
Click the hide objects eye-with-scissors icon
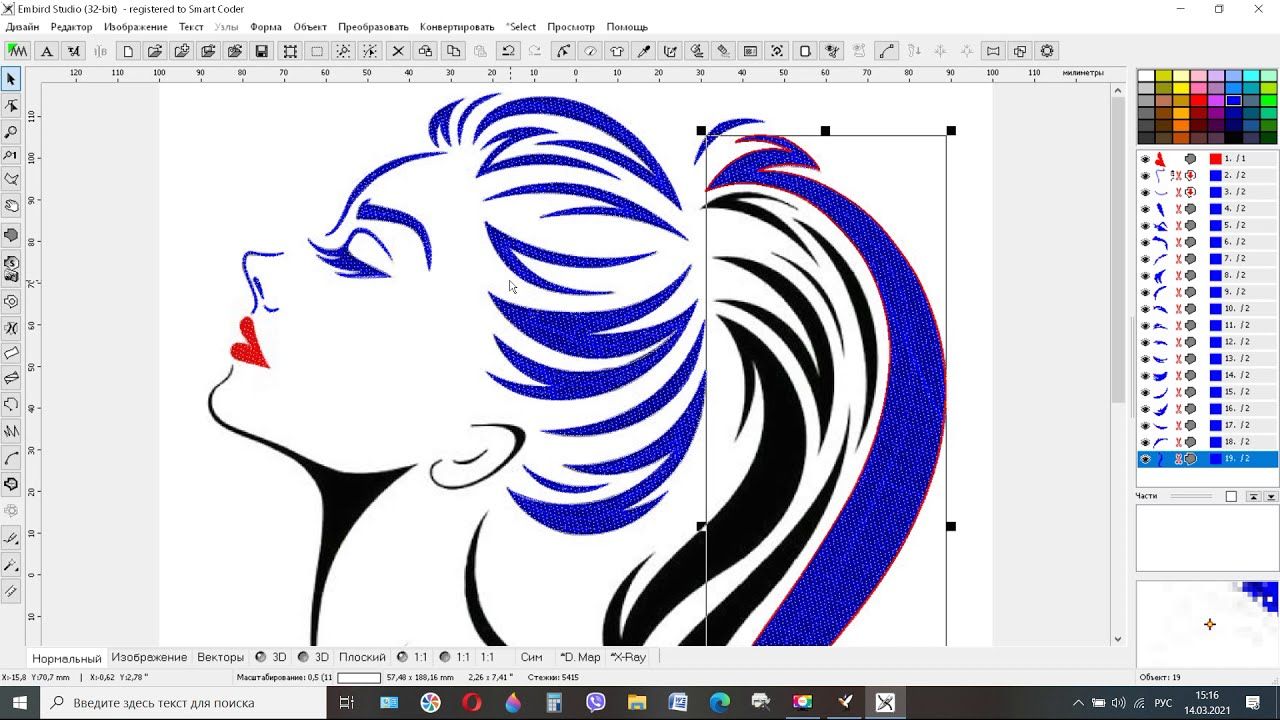point(832,51)
